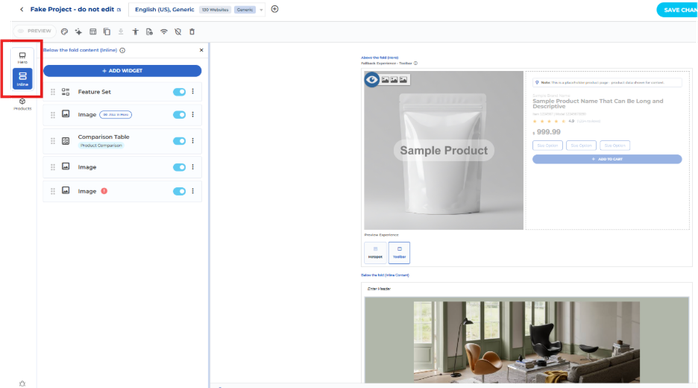698x388 pixels.
Task: Toggle the switch of the Image widget with the red badge
Action: click(179, 191)
